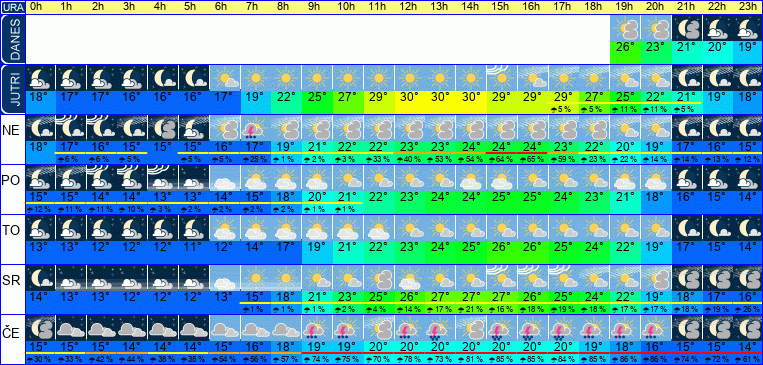Select the DANES row tab
The height and width of the screenshot is (365, 763).
pos(13,39)
